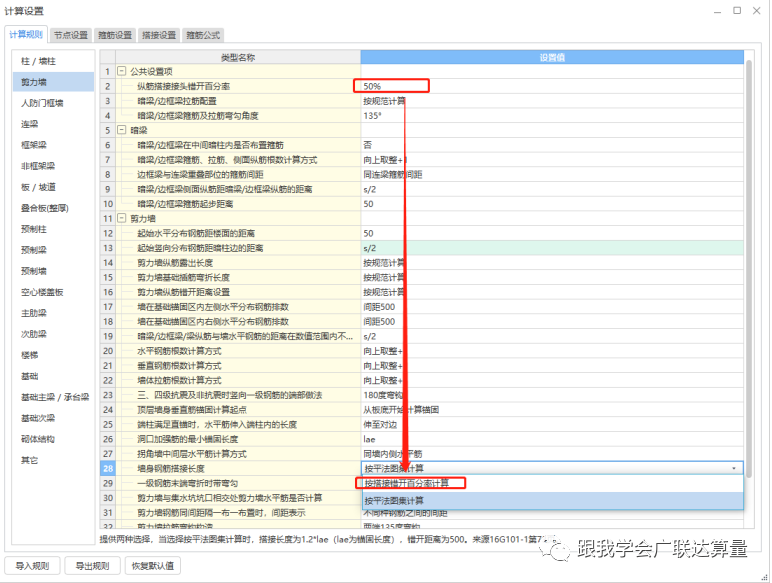
Task: Select 预制梁 in the component list
Action: coord(53,250)
